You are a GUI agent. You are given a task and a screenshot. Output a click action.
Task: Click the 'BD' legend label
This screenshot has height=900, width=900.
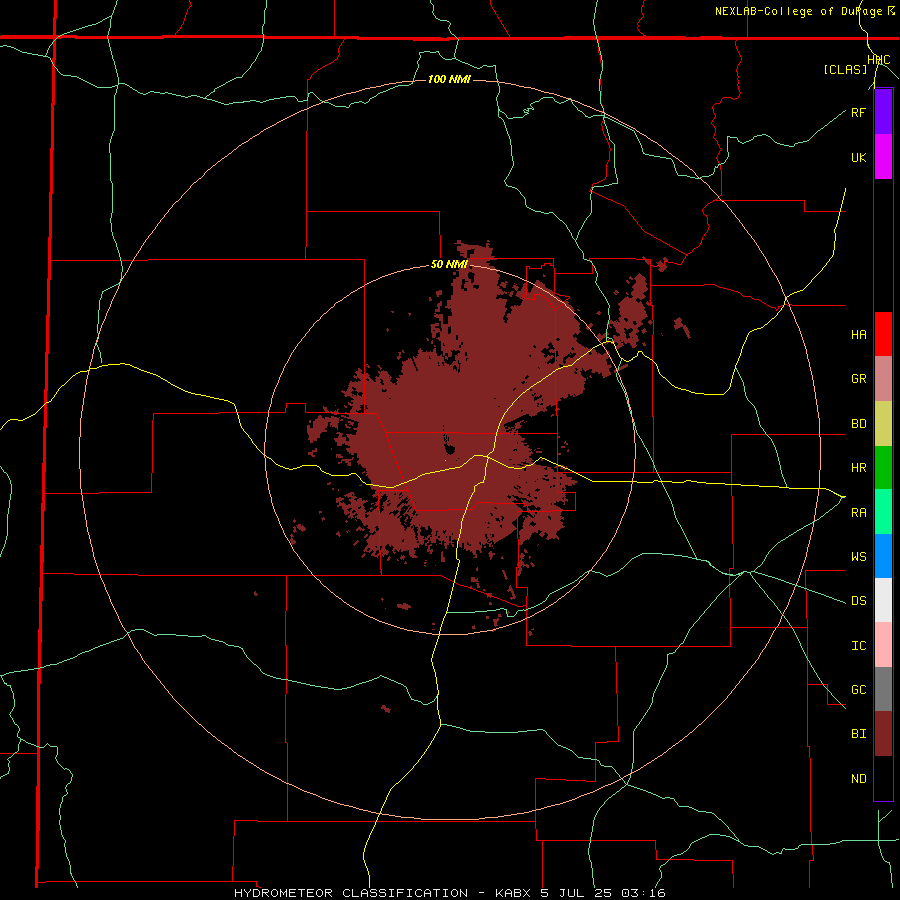point(858,424)
